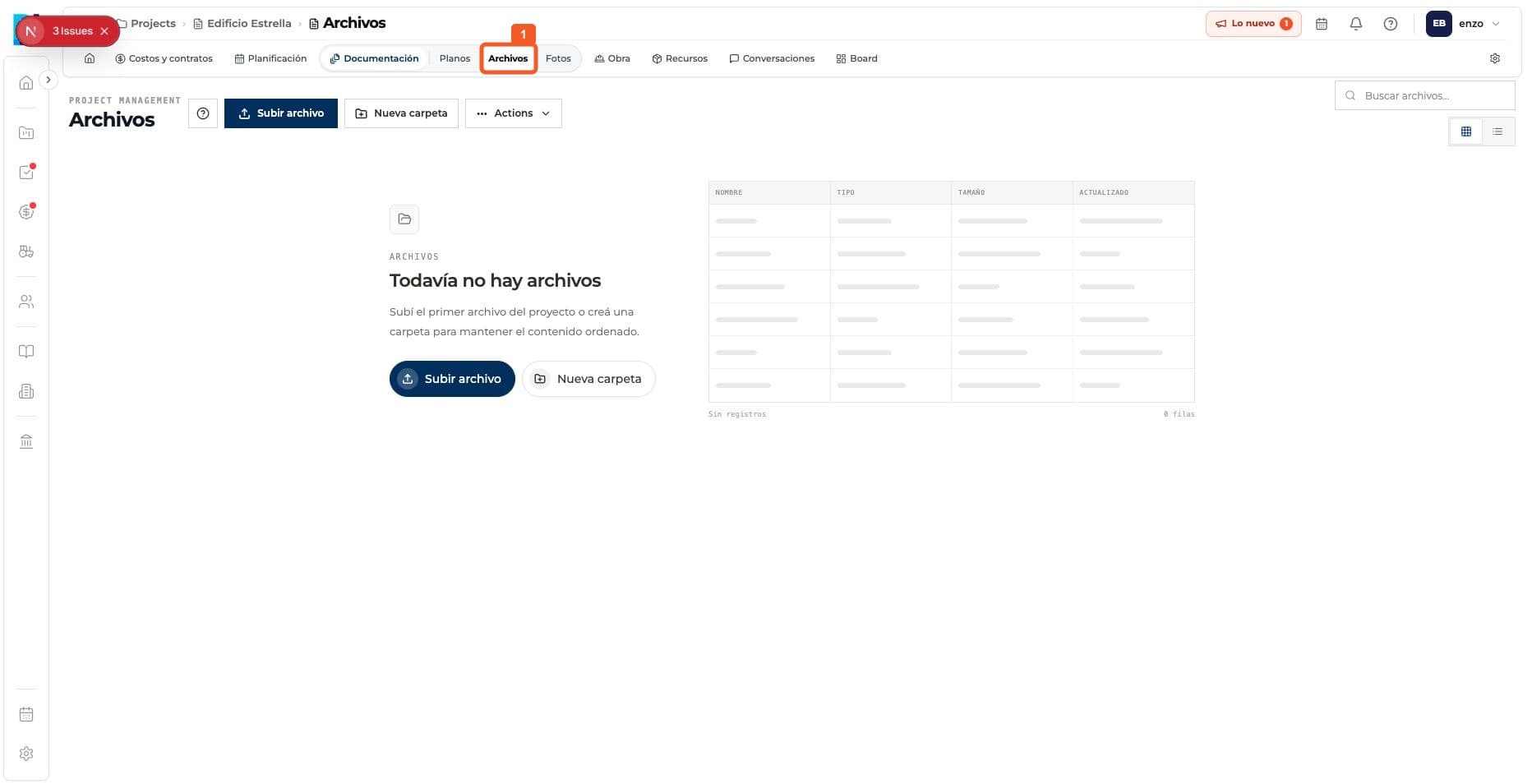
Task: Open the sidebar costs dollar icon
Action: [26, 212]
